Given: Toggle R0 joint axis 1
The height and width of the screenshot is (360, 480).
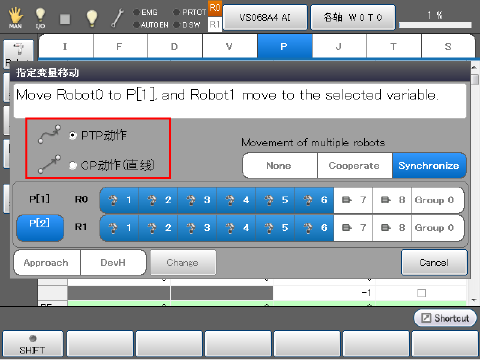Looking at the screenshot, I should [x=119, y=200].
